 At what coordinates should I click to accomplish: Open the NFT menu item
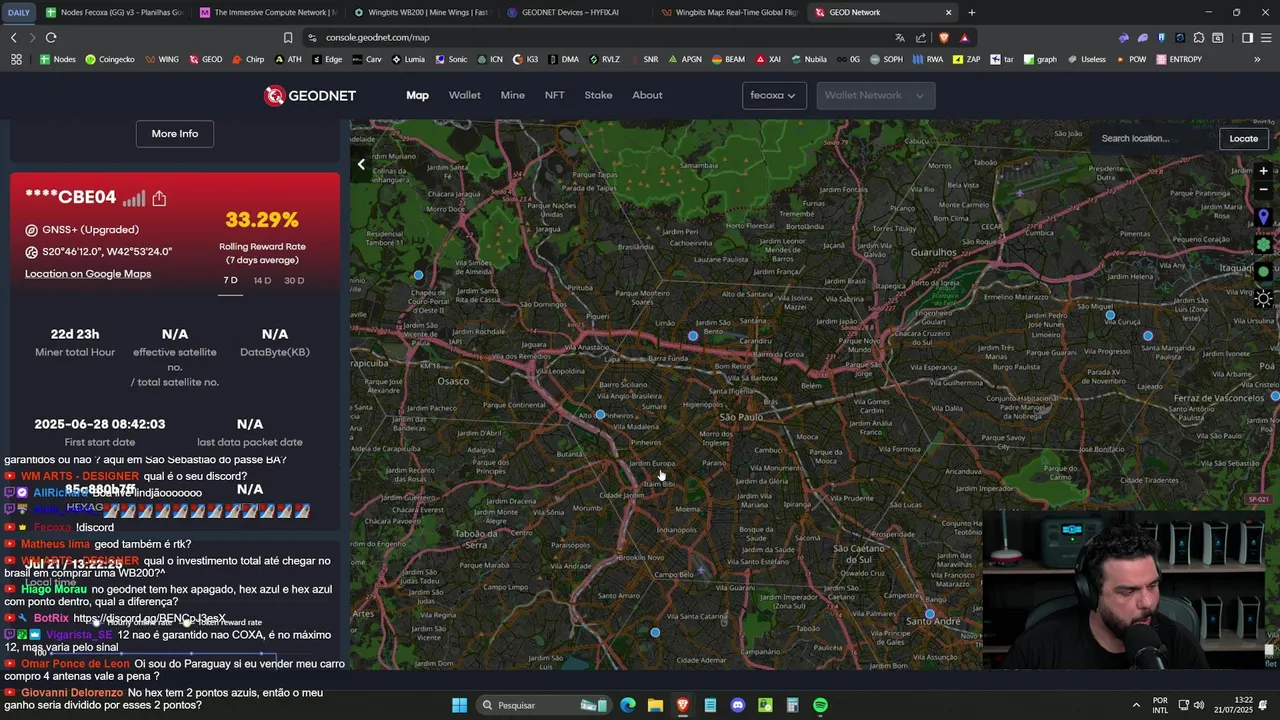554,95
